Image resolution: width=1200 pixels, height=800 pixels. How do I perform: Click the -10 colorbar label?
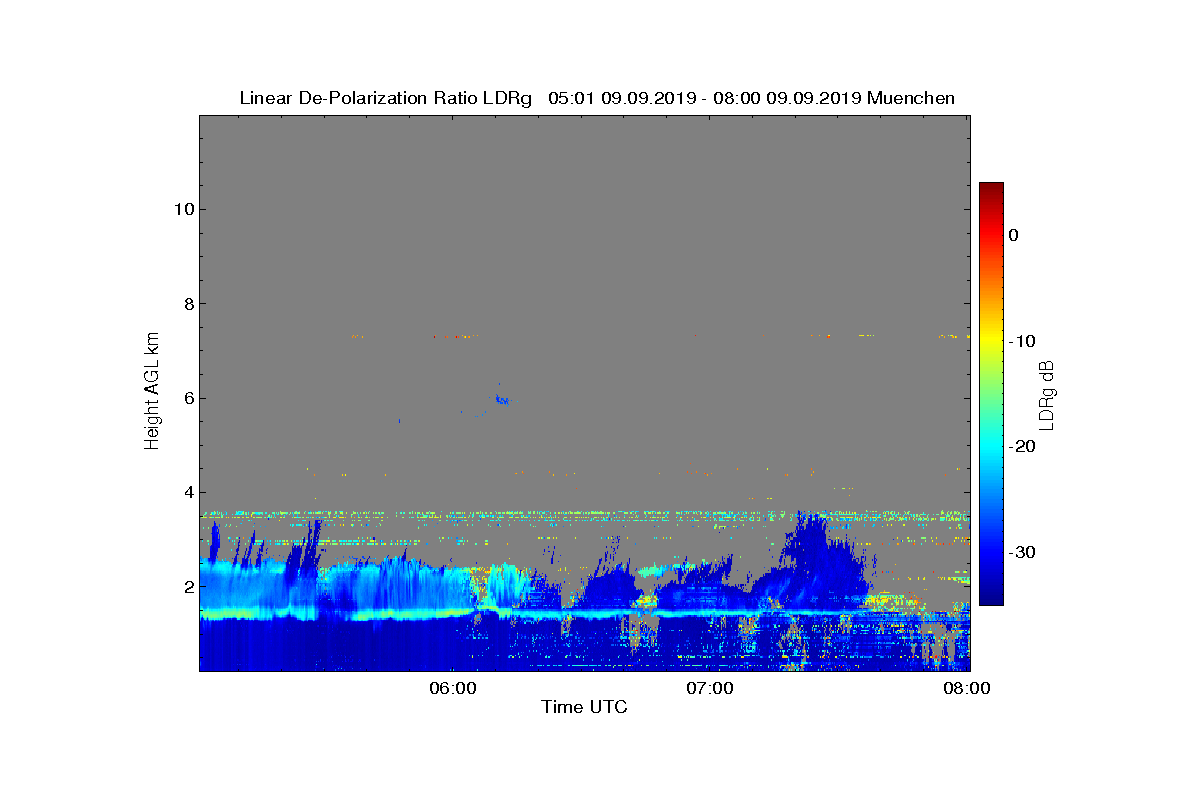coord(1020,341)
